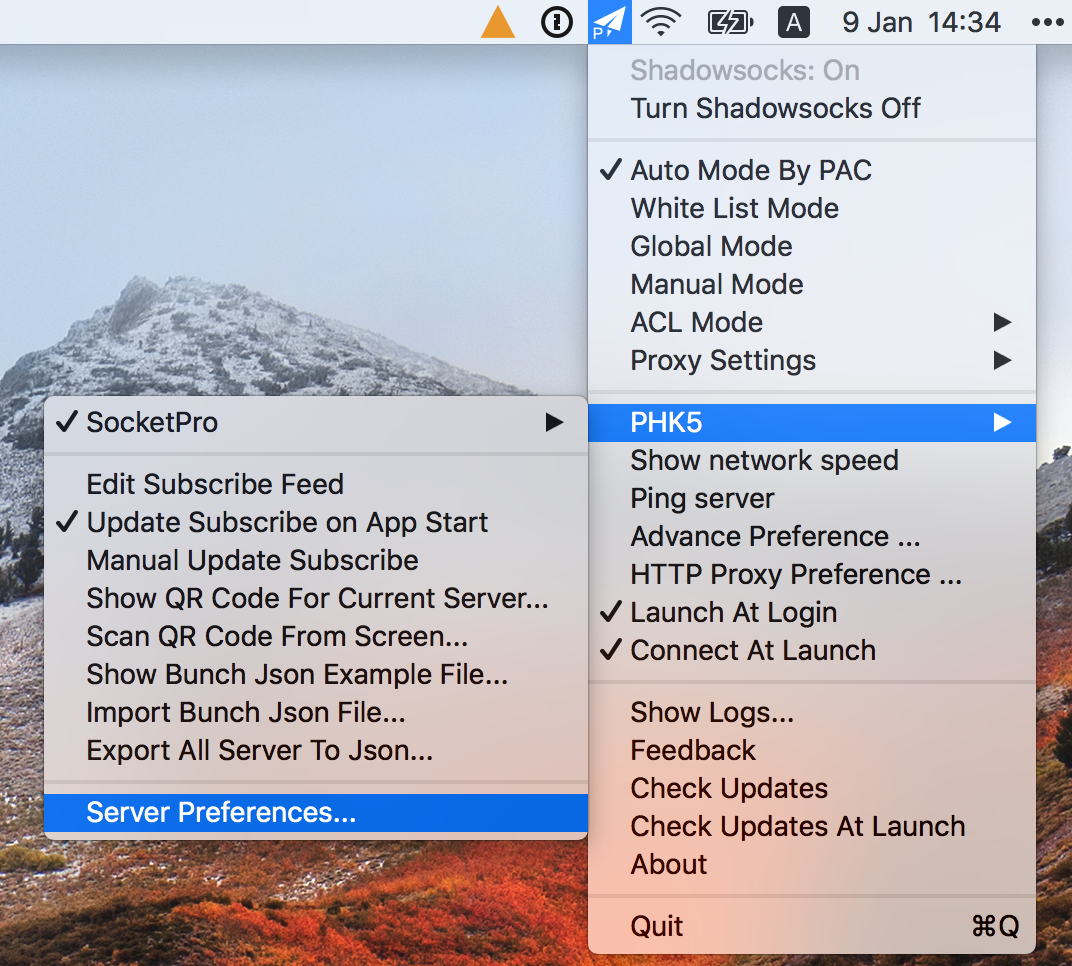Show QR Code For Current Server
The width and height of the screenshot is (1072, 966).
pyautogui.click(x=316, y=598)
